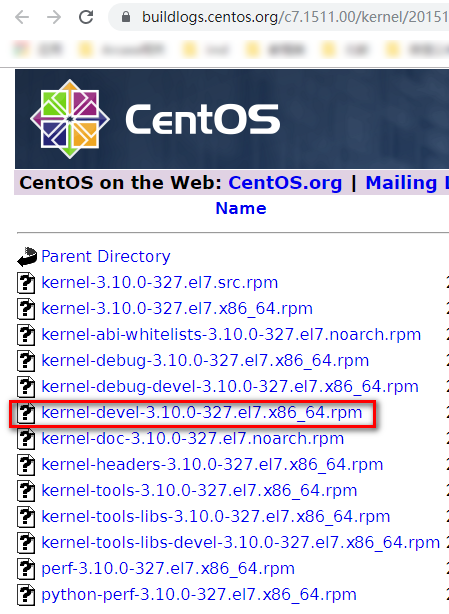
Task: Download kernel-devel-3.10.0-327.el7.x86_64.rpm
Action: [x=202, y=412]
